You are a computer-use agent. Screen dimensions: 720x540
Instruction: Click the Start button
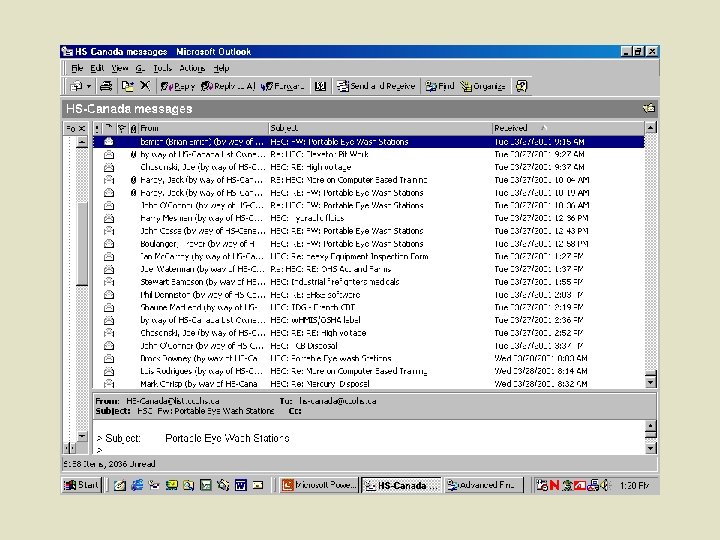click(x=81, y=485)
